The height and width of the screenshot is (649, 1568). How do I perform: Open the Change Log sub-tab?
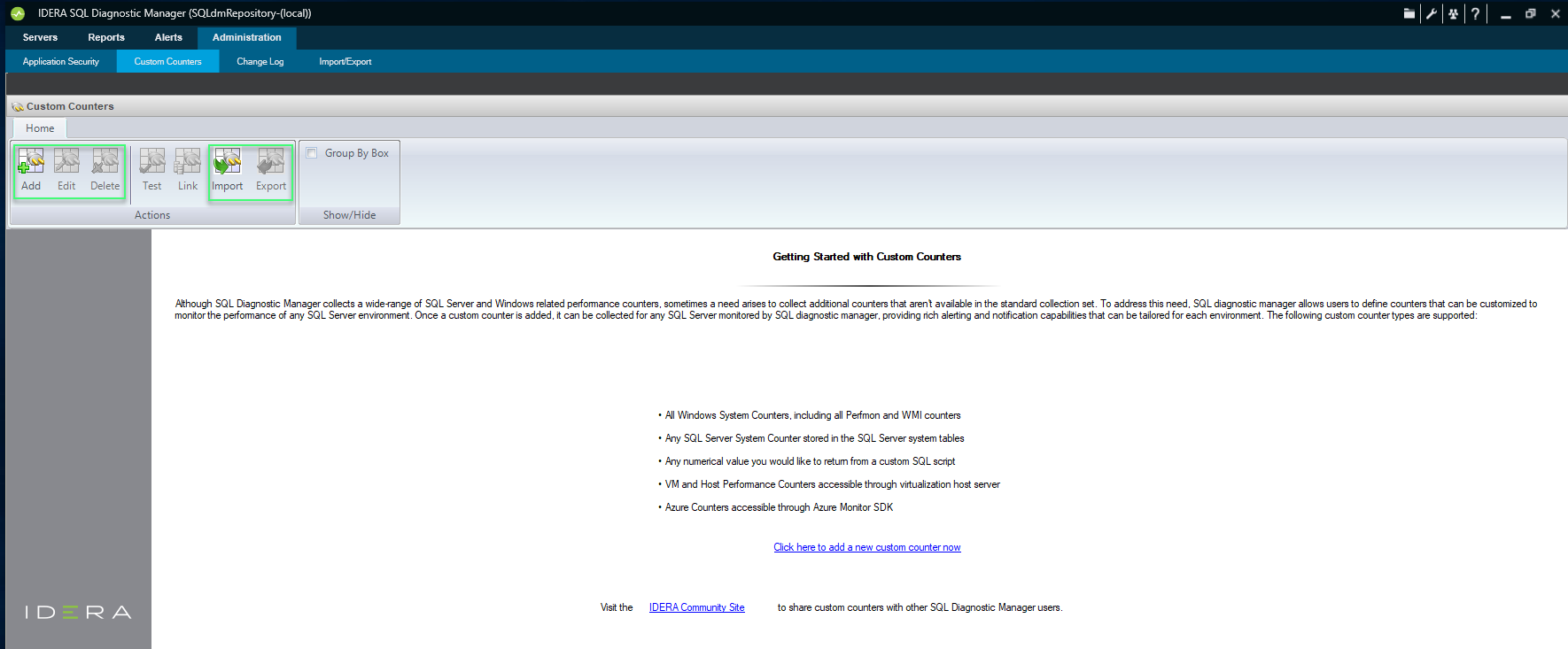[260, 61]
